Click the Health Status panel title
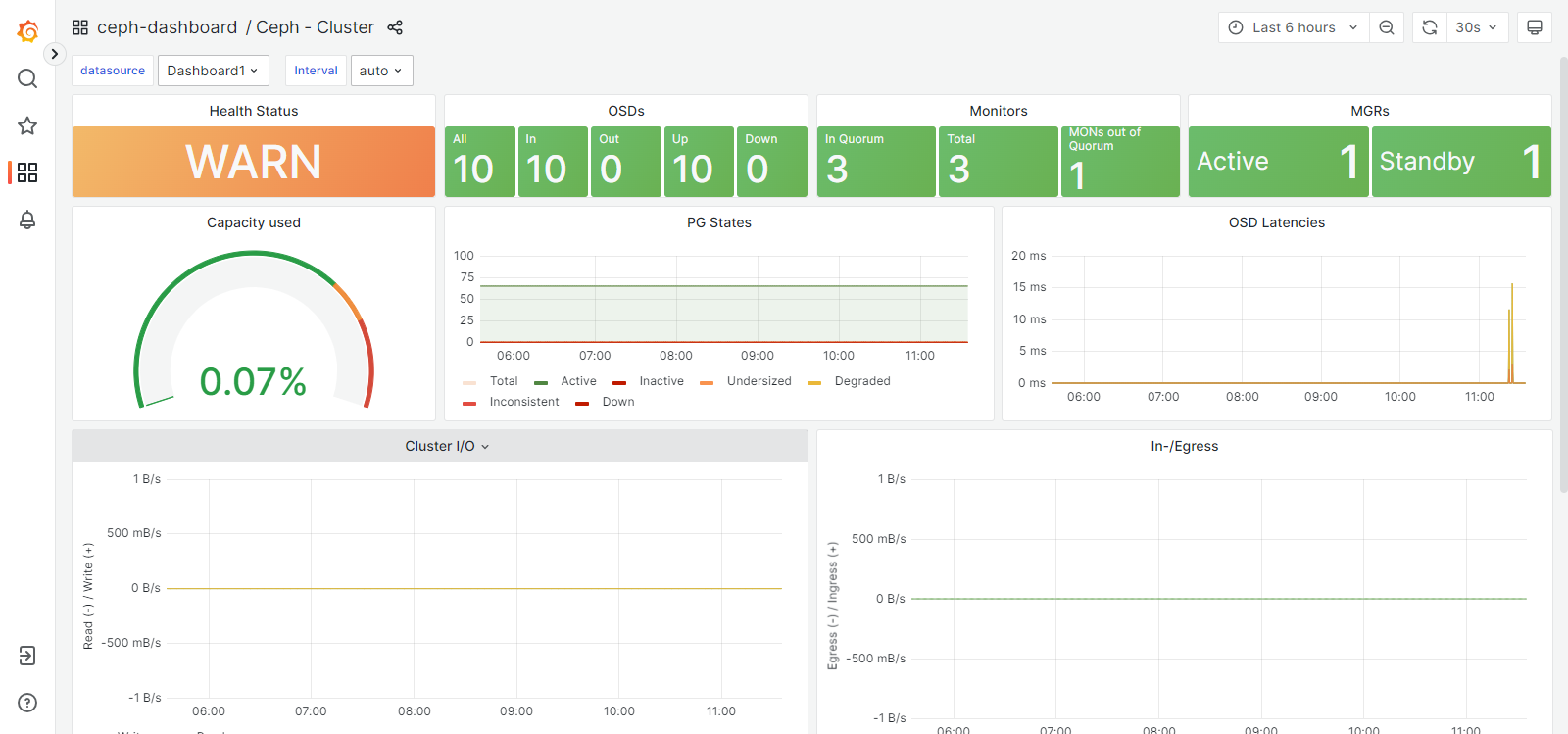This screenshot has width=1568, height=734. tap(254, 111)
